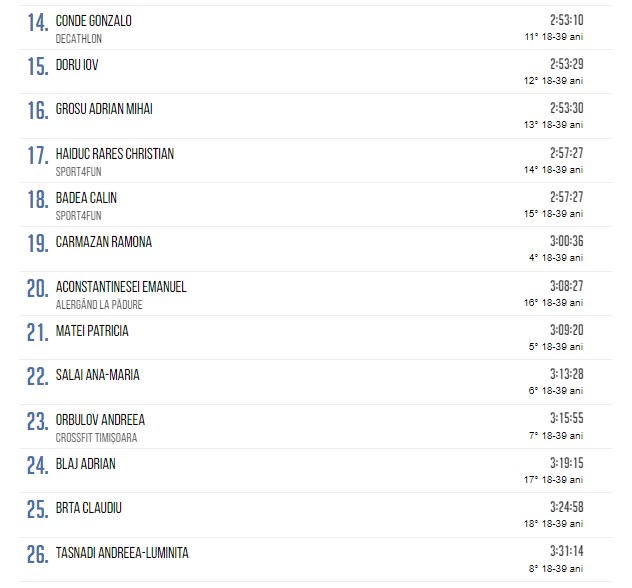This screenshot has height=588, width=632.
Task: Click the MATEI PATRICIA name
Action: tap(92, 331)
